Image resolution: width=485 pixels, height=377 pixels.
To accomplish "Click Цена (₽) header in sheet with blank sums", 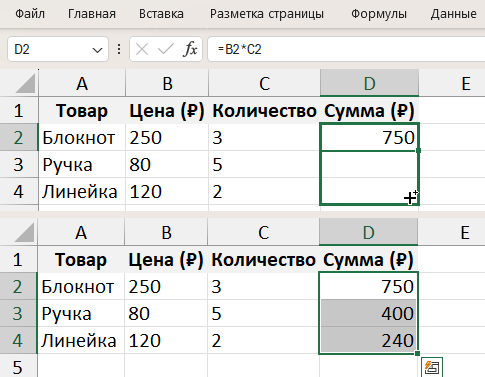I will point(167,110).
